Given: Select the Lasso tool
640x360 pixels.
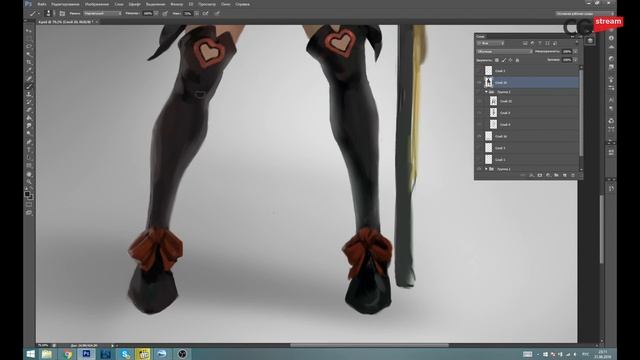Looking at the screenshot, I should (x=29, y=47).
